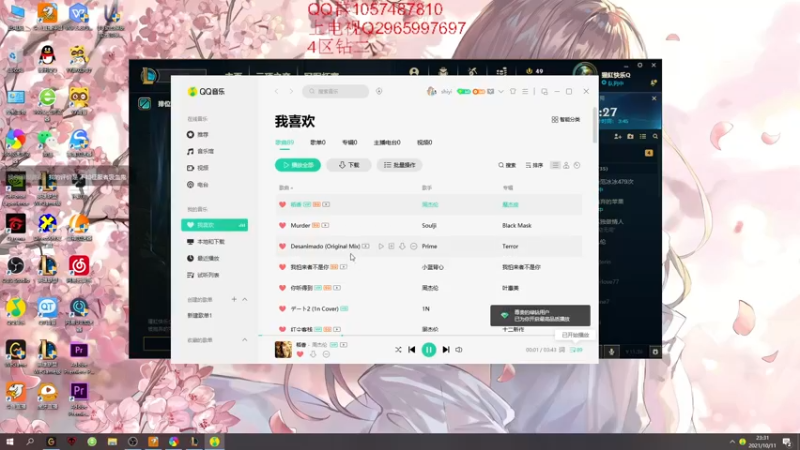Screen dimensions: 800x450
Task: Expand the dropdown chevron next to mail icon
Action: (501, 91)
